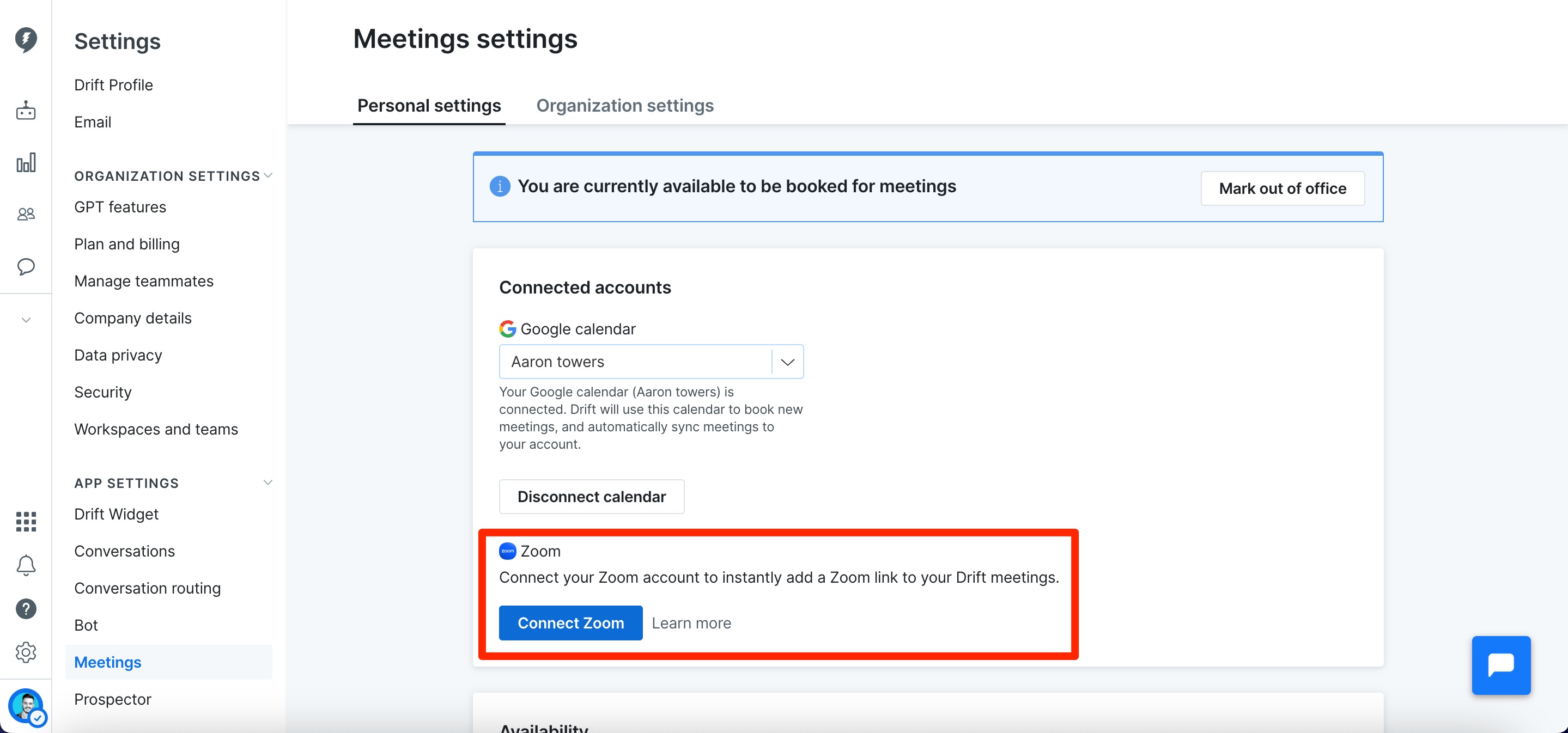
Task: Follow the Zoom Learn more link
Action: 691,624
